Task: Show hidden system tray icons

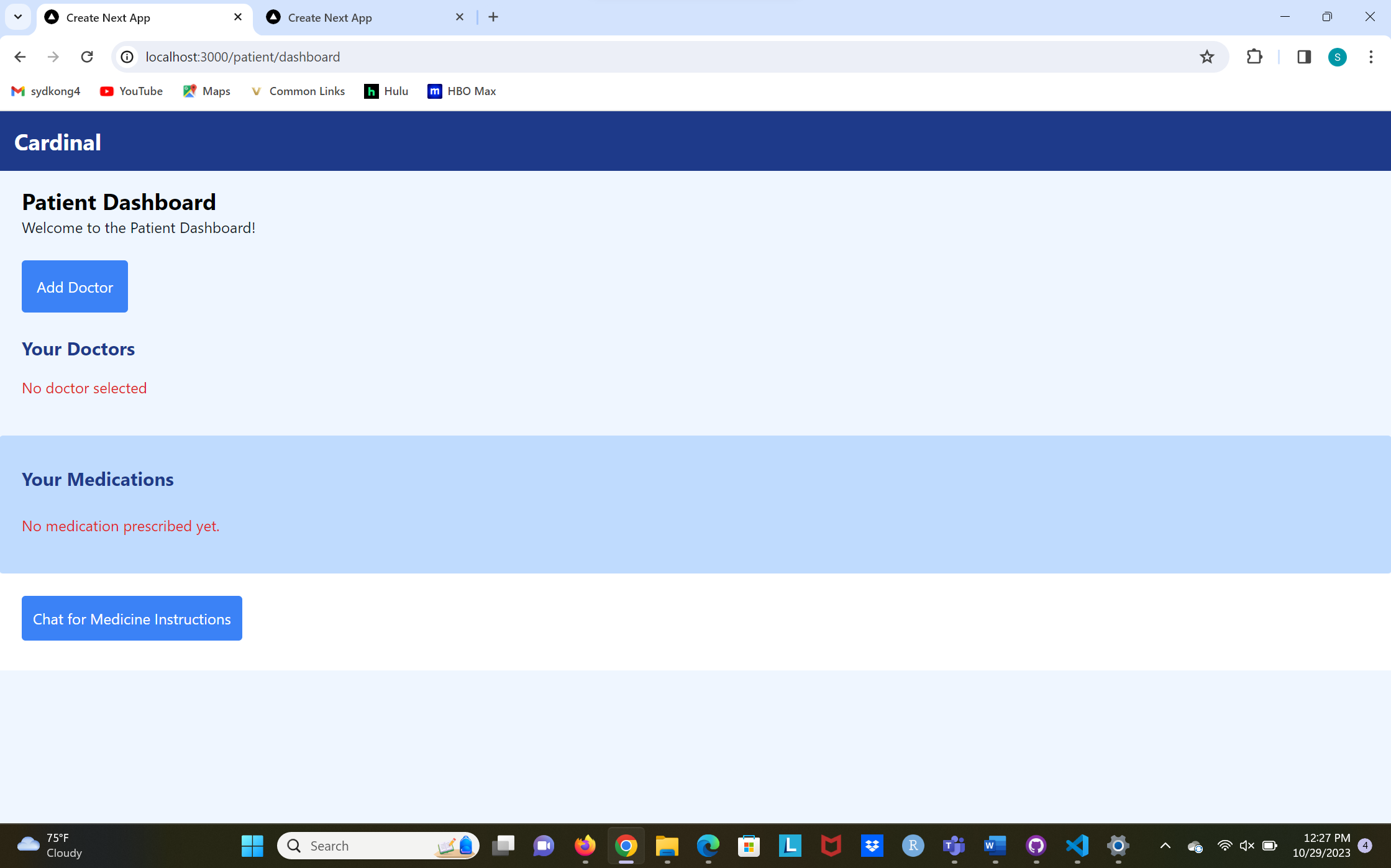Action: [1165, 846]
